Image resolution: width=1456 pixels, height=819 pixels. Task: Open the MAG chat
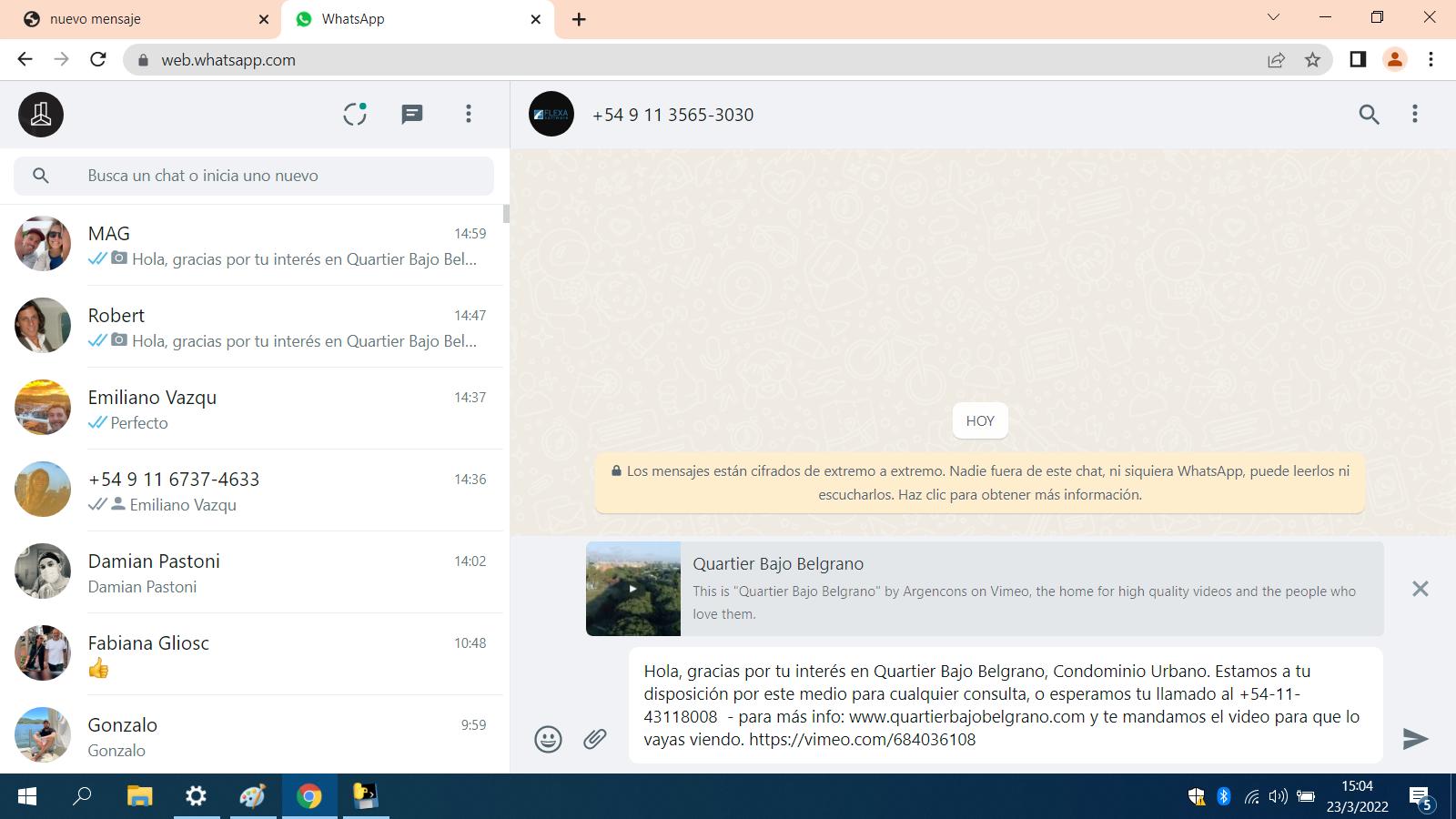tap(252, 245)
